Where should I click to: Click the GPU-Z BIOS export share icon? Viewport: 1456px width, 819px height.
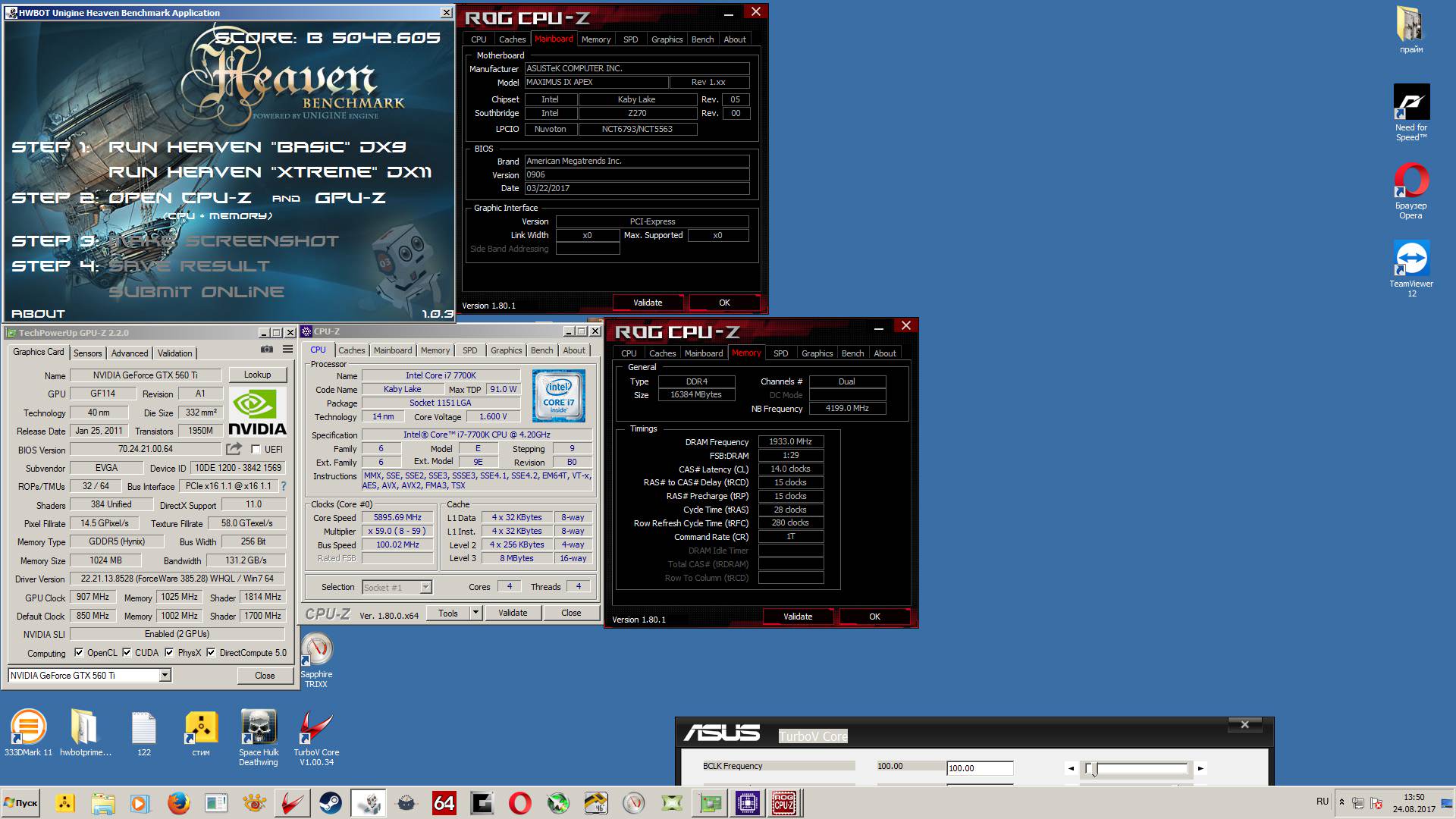point(234,449)
